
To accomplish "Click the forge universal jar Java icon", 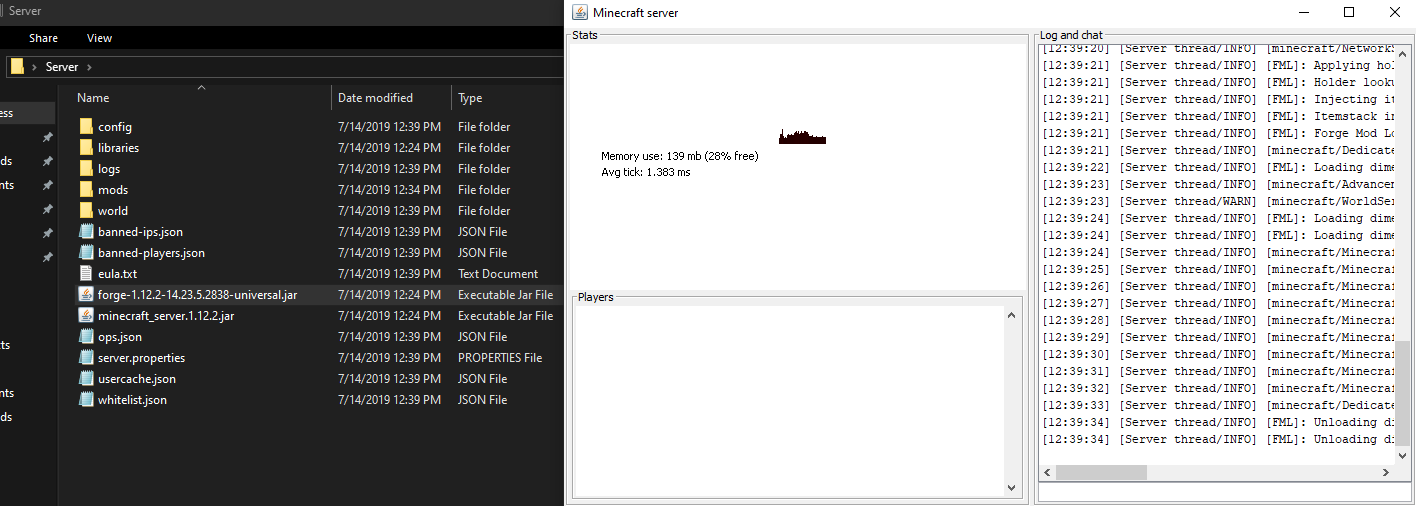I will point(86,295).
